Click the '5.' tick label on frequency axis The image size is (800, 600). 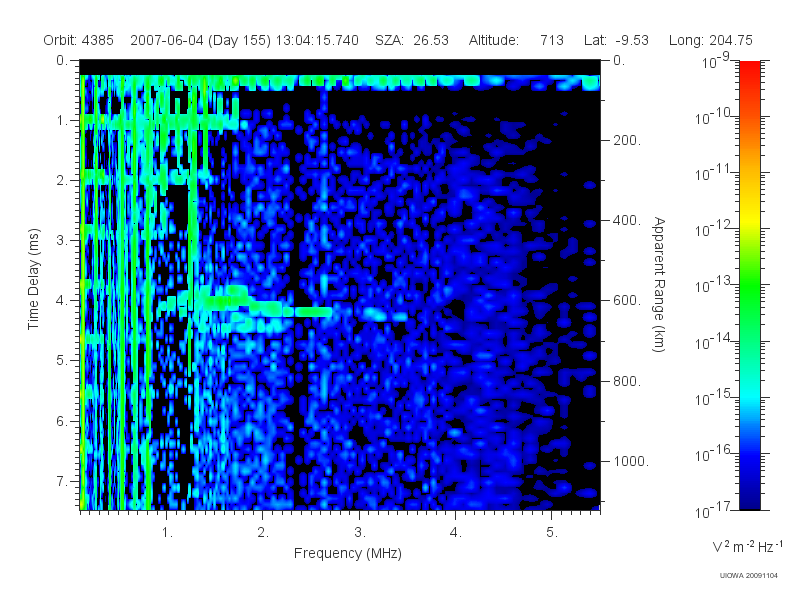(552, 533)
